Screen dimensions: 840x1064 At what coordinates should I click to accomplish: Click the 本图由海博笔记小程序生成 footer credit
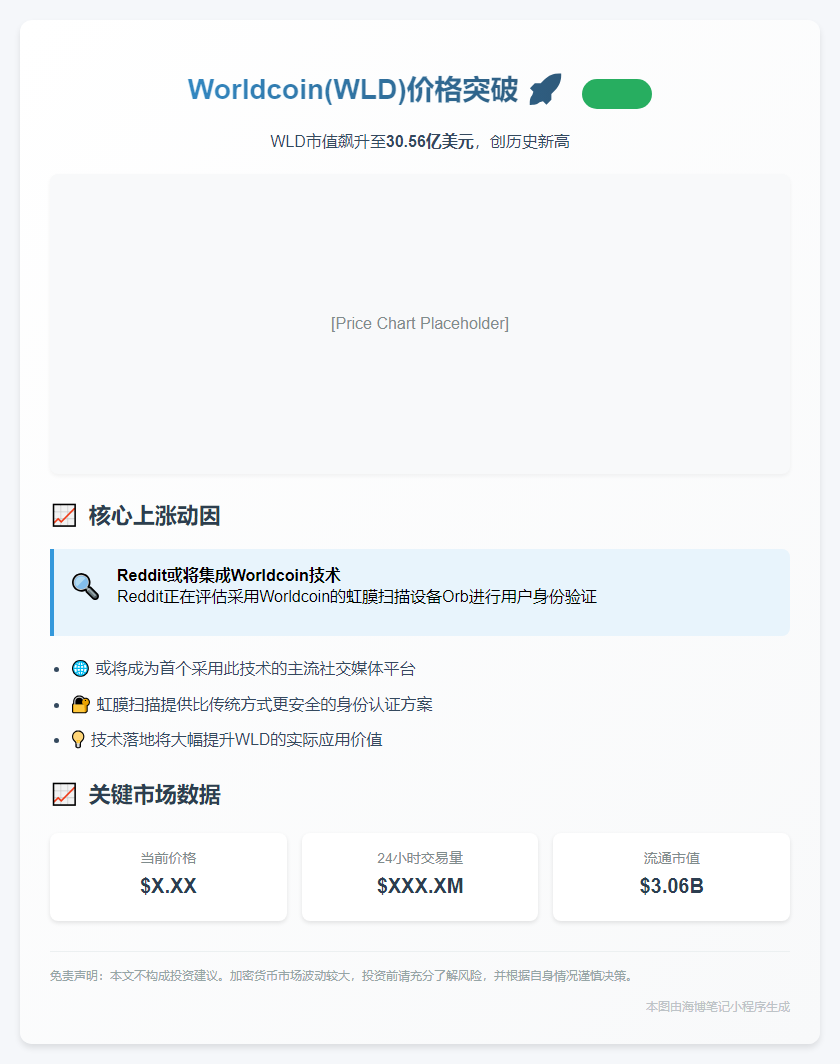[717, 1006]
